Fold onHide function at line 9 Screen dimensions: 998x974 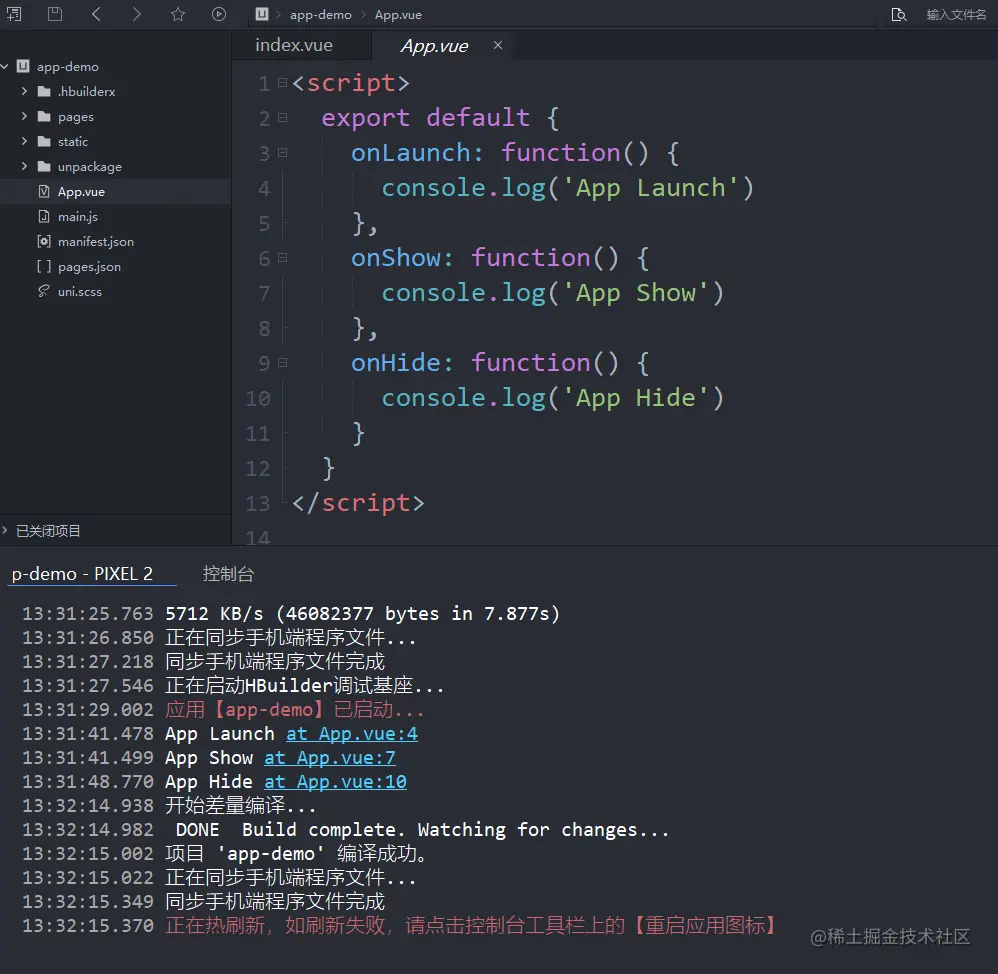(283, 363)
